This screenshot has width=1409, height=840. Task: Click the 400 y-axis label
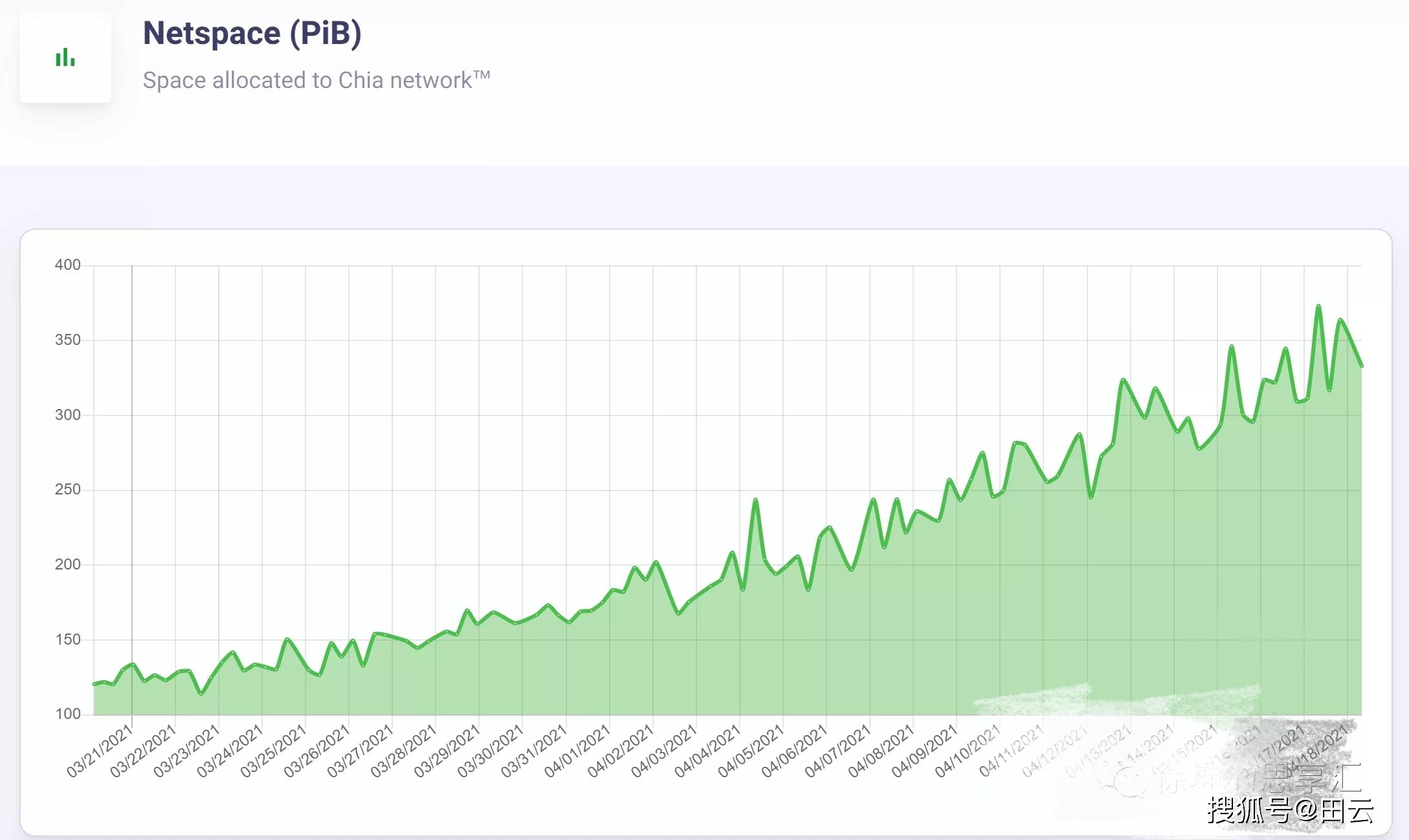click(x=67, y=265)
